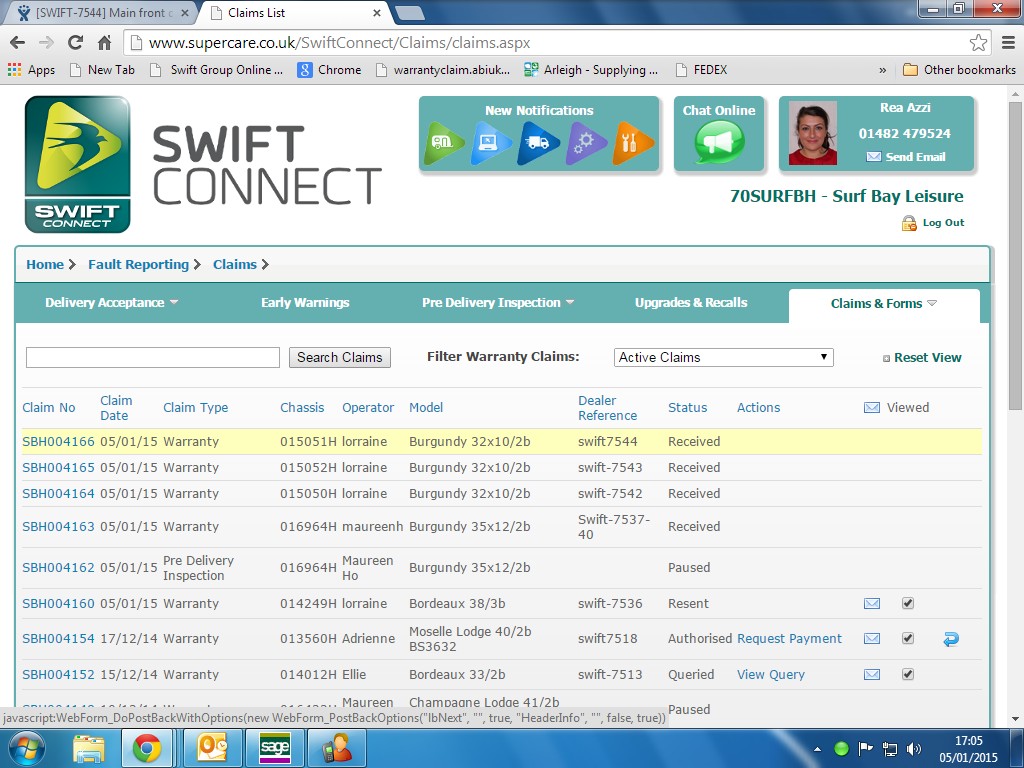Click into the claims search text field
The image size is (1024, 768).
pyautogui.click(x=153, y=357)
